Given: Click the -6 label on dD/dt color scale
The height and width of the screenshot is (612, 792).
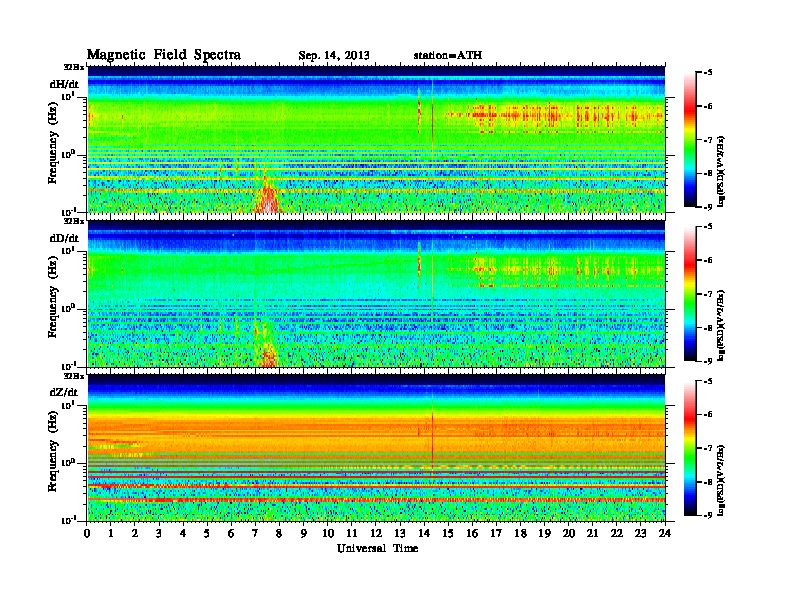Looking at the screenshot, I should (707, 261).
